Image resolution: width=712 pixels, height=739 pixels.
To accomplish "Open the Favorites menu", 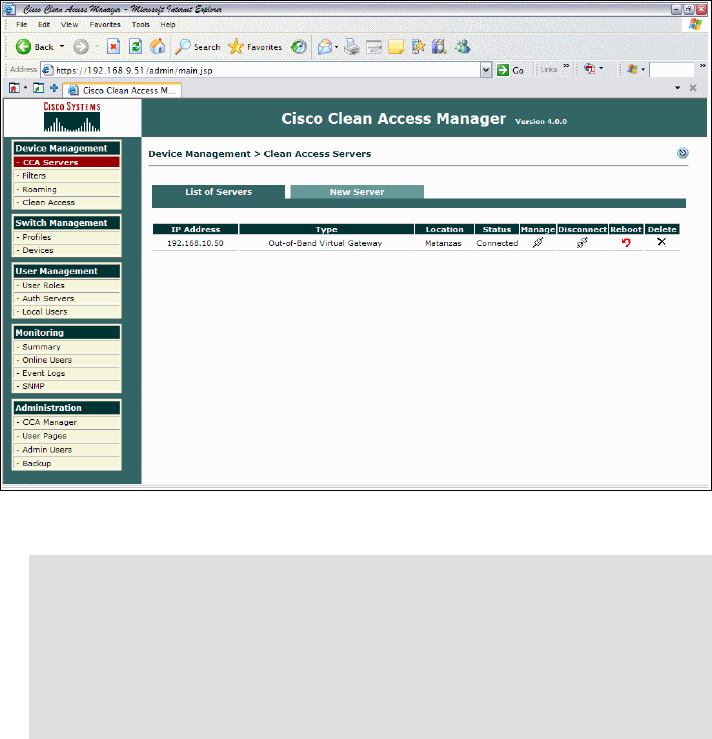I will pyautogui.click(x=105, y=25).
